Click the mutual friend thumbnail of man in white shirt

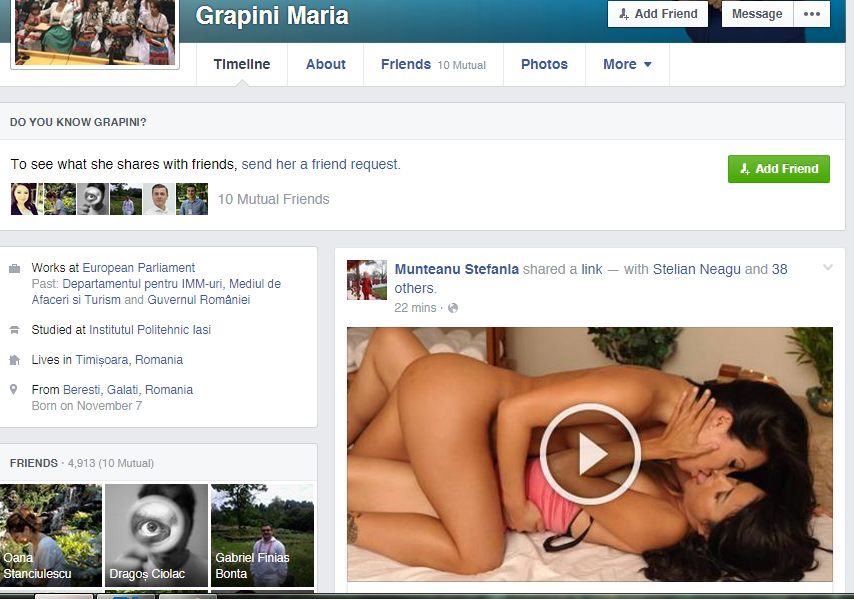coord(158,199)
